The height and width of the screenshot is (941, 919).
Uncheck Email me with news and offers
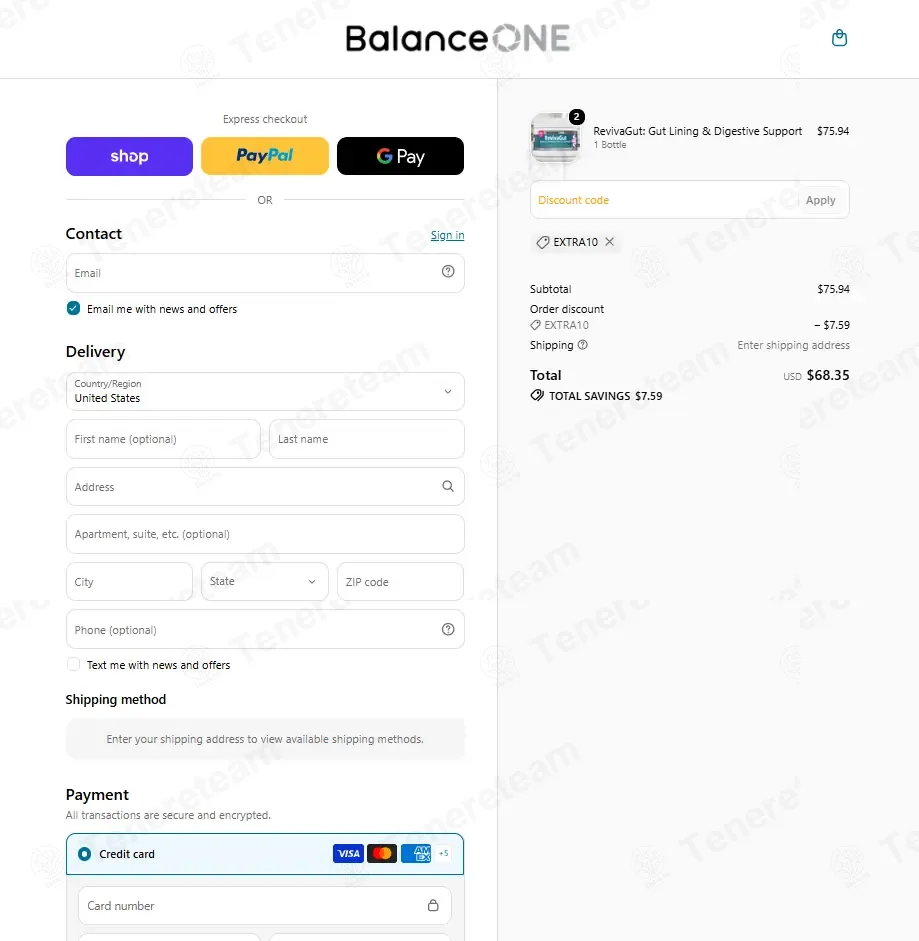[73, 308]
